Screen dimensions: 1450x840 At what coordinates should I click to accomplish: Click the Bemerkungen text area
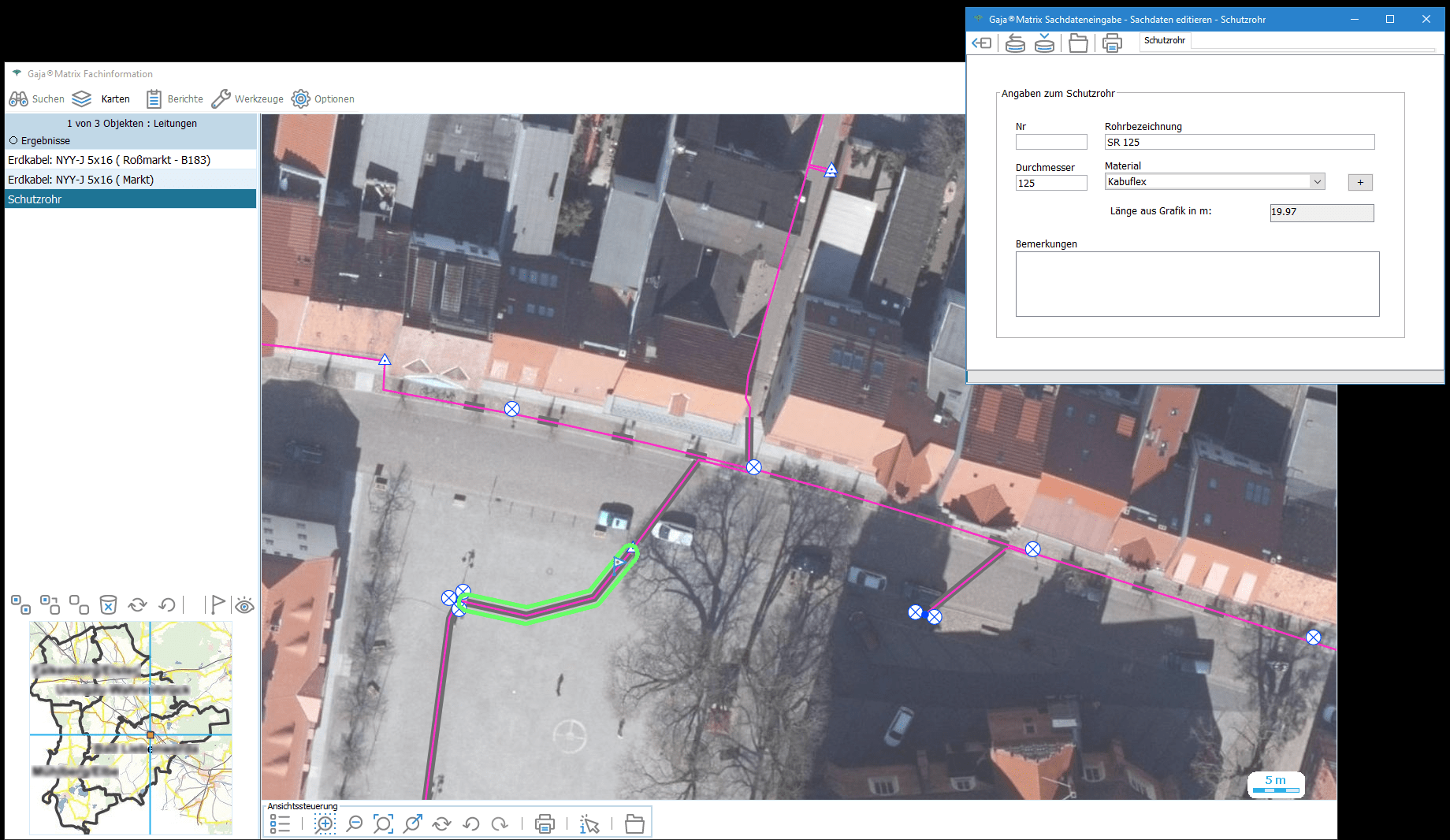(1196, 284)
